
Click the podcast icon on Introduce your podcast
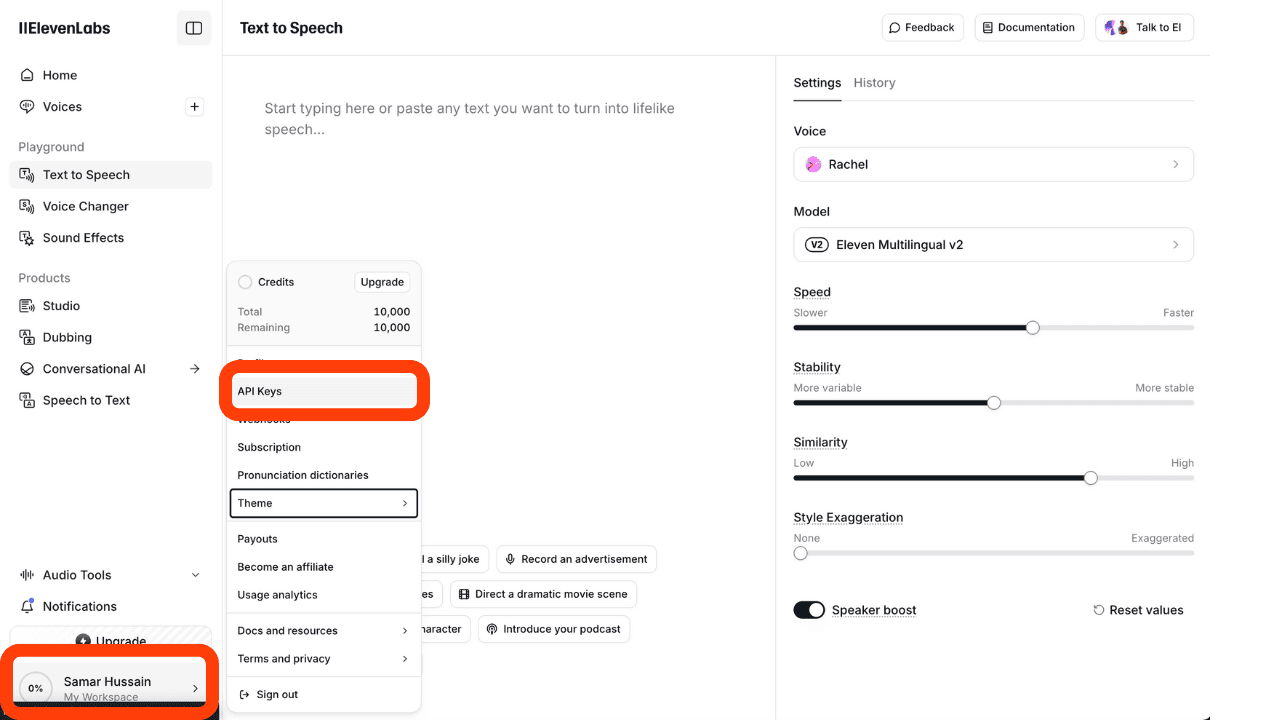pos(492,629)
